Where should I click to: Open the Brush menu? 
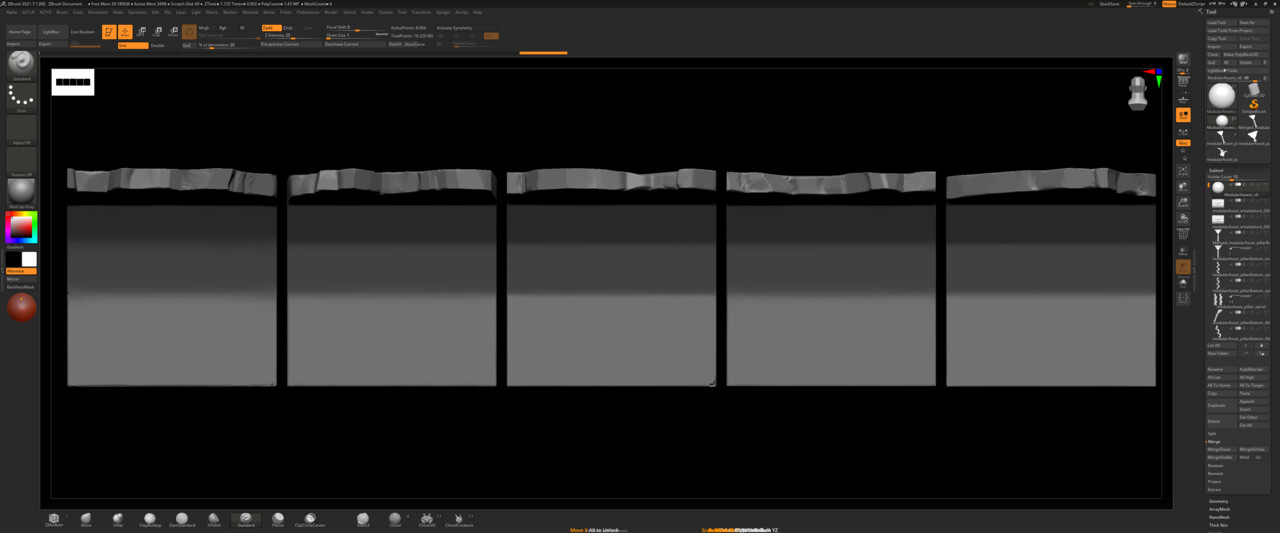tap(62, 12)
